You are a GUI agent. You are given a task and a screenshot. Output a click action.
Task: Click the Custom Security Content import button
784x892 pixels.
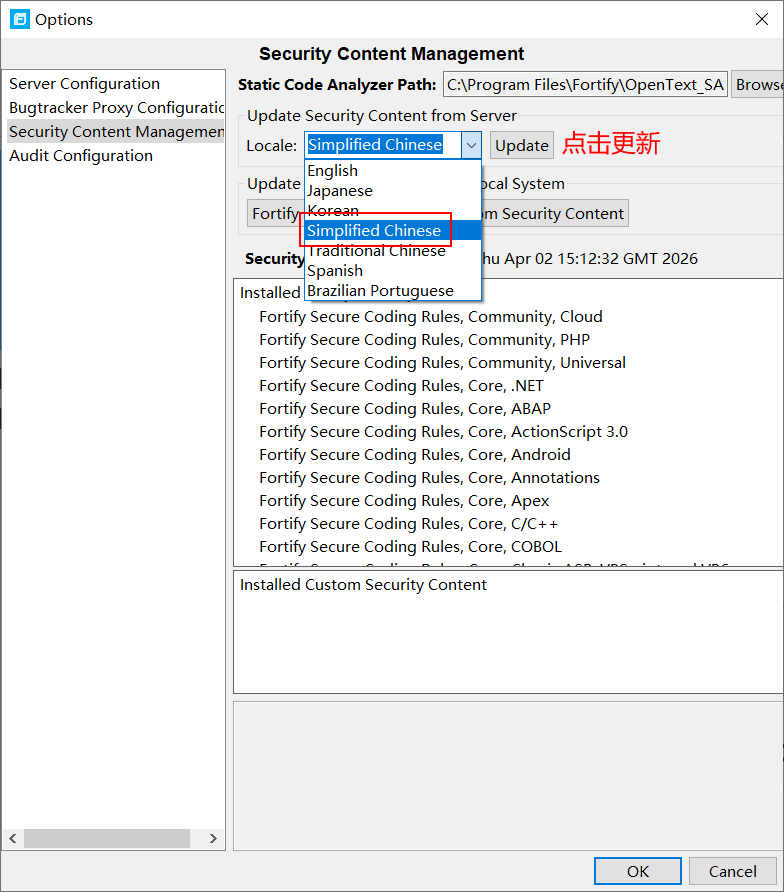pos(555,213)
